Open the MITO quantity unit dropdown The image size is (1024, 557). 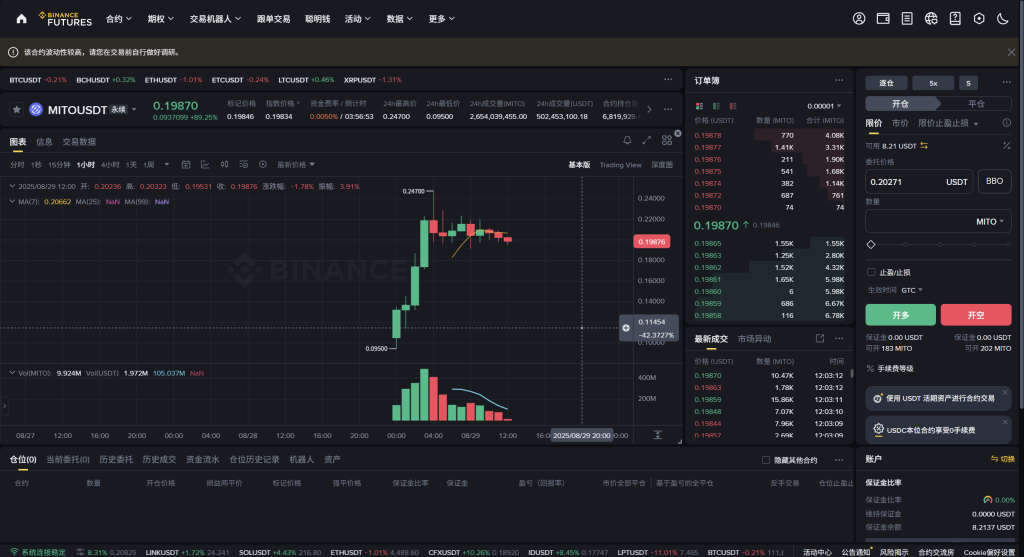click(990, 222)
